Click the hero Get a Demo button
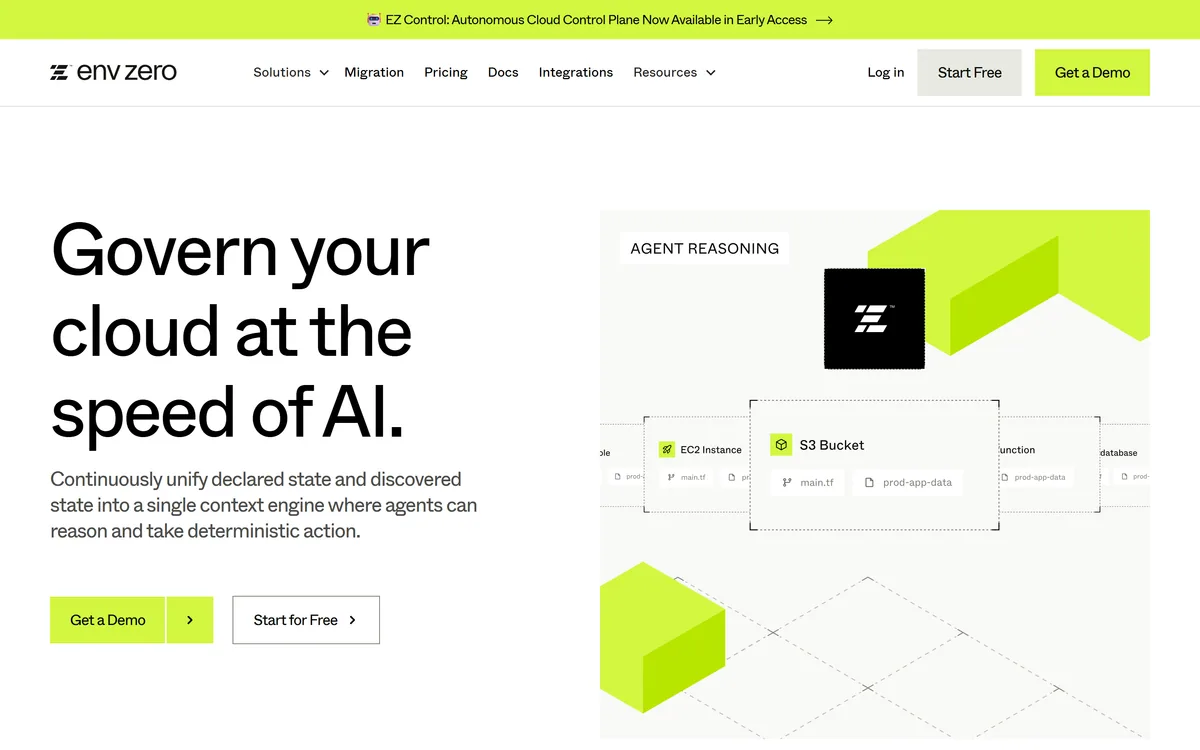The height and width of the screenshot is (750, 1200). (x=107, y=620)
